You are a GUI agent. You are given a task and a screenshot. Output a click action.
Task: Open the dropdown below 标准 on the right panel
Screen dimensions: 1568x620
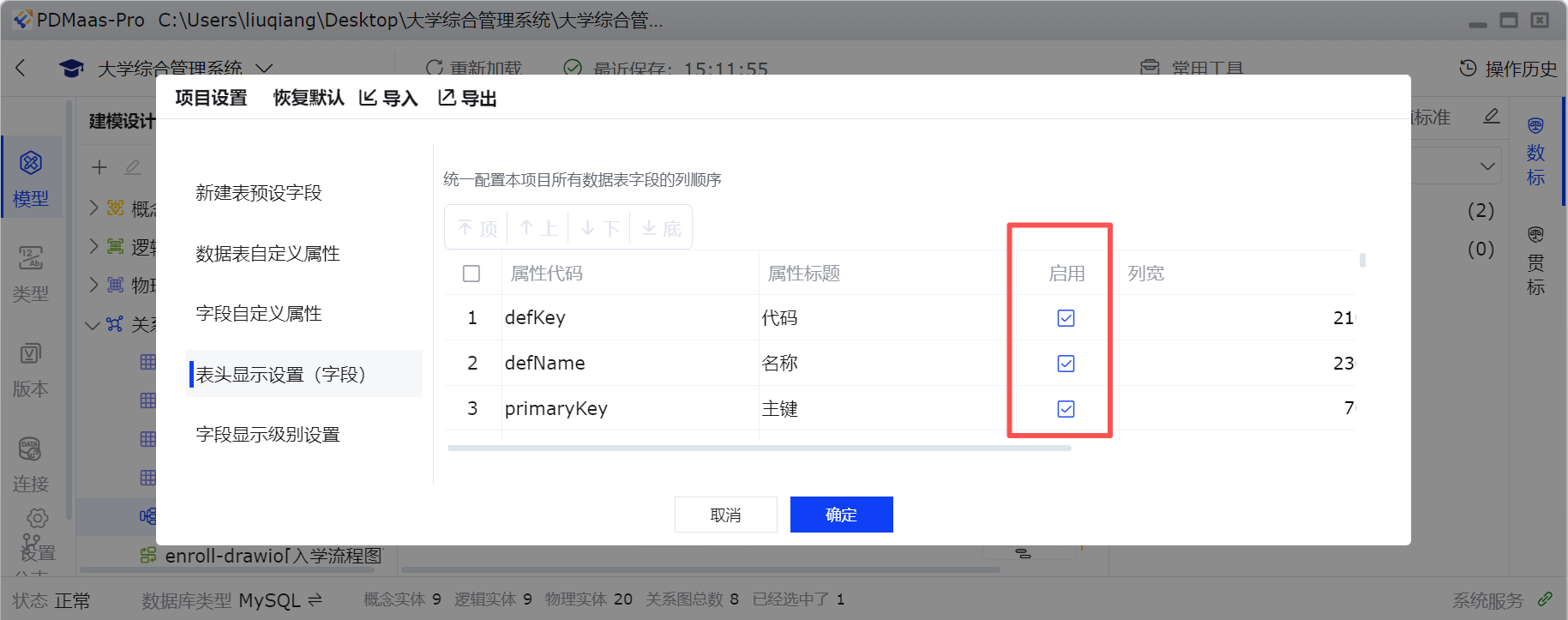tap(1487, 166)
